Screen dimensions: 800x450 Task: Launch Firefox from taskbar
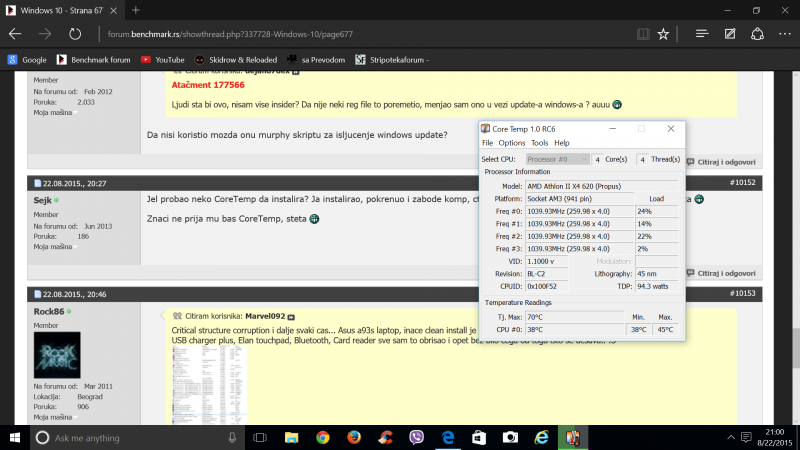(354, 438)
